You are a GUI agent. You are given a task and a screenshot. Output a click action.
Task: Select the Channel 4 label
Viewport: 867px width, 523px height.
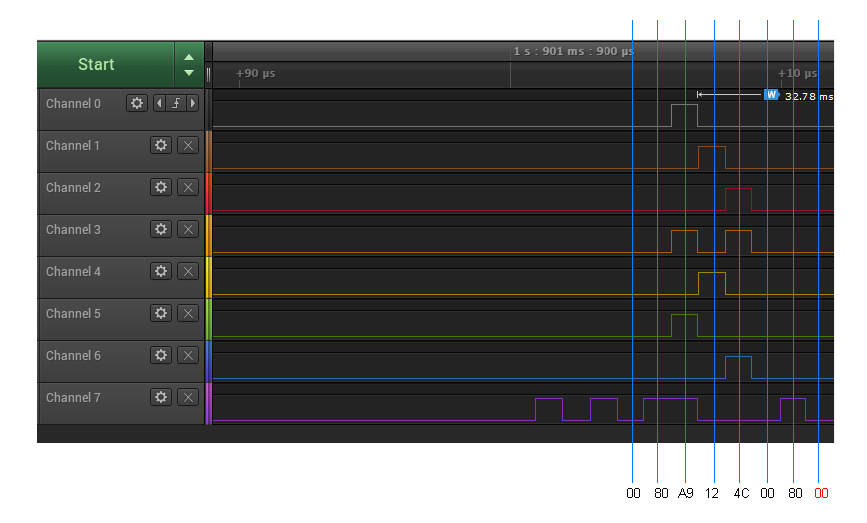click(73, 271)
